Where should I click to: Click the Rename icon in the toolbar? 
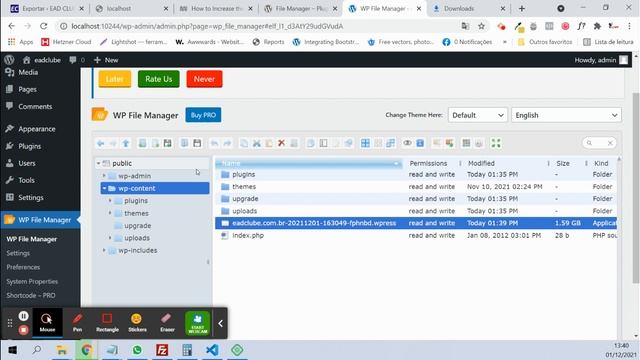tap(323, 143)
